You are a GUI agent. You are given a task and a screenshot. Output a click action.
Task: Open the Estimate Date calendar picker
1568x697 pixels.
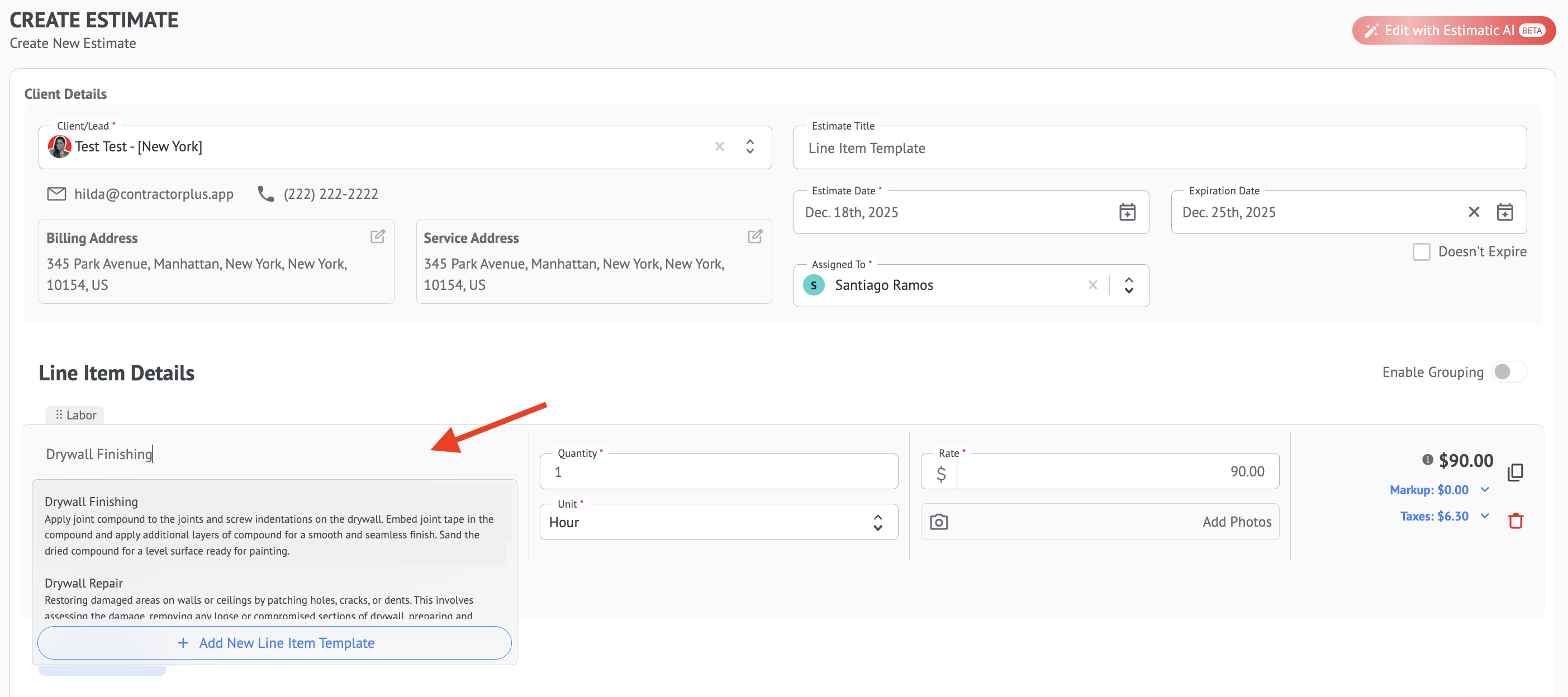tap(1127, 212)
